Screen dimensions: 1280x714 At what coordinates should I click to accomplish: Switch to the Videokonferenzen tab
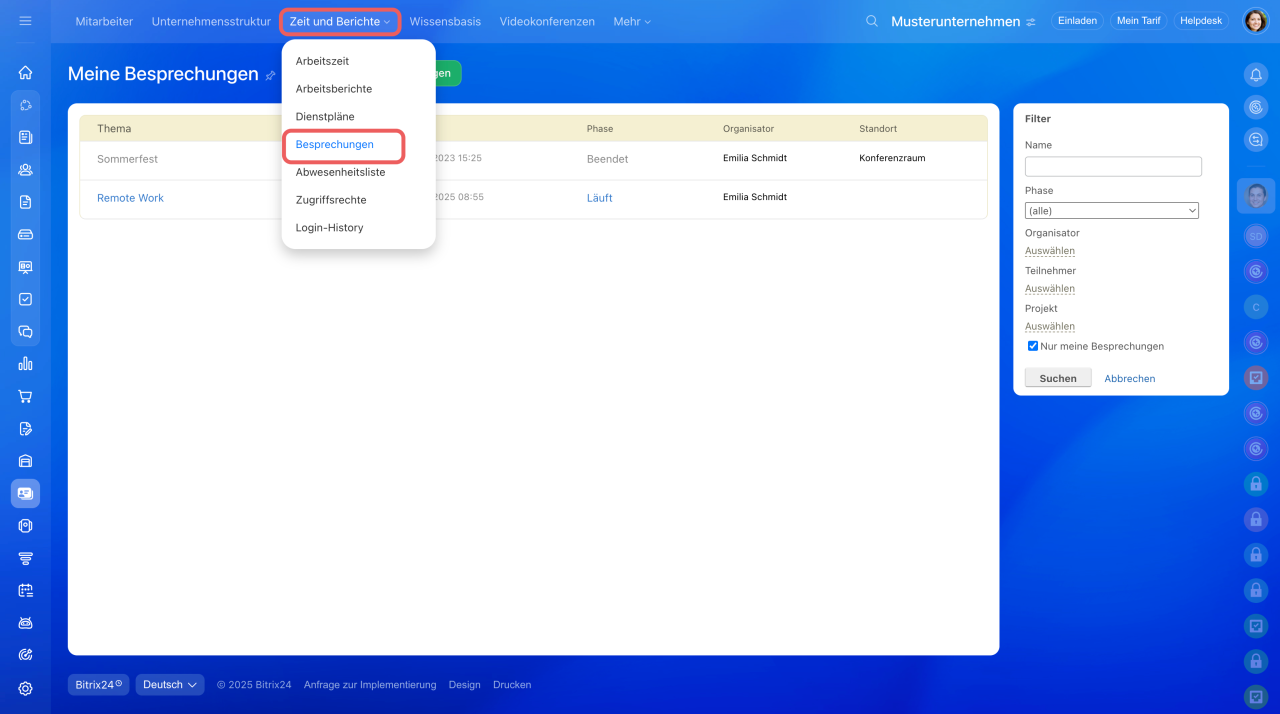tap(547, 21)
